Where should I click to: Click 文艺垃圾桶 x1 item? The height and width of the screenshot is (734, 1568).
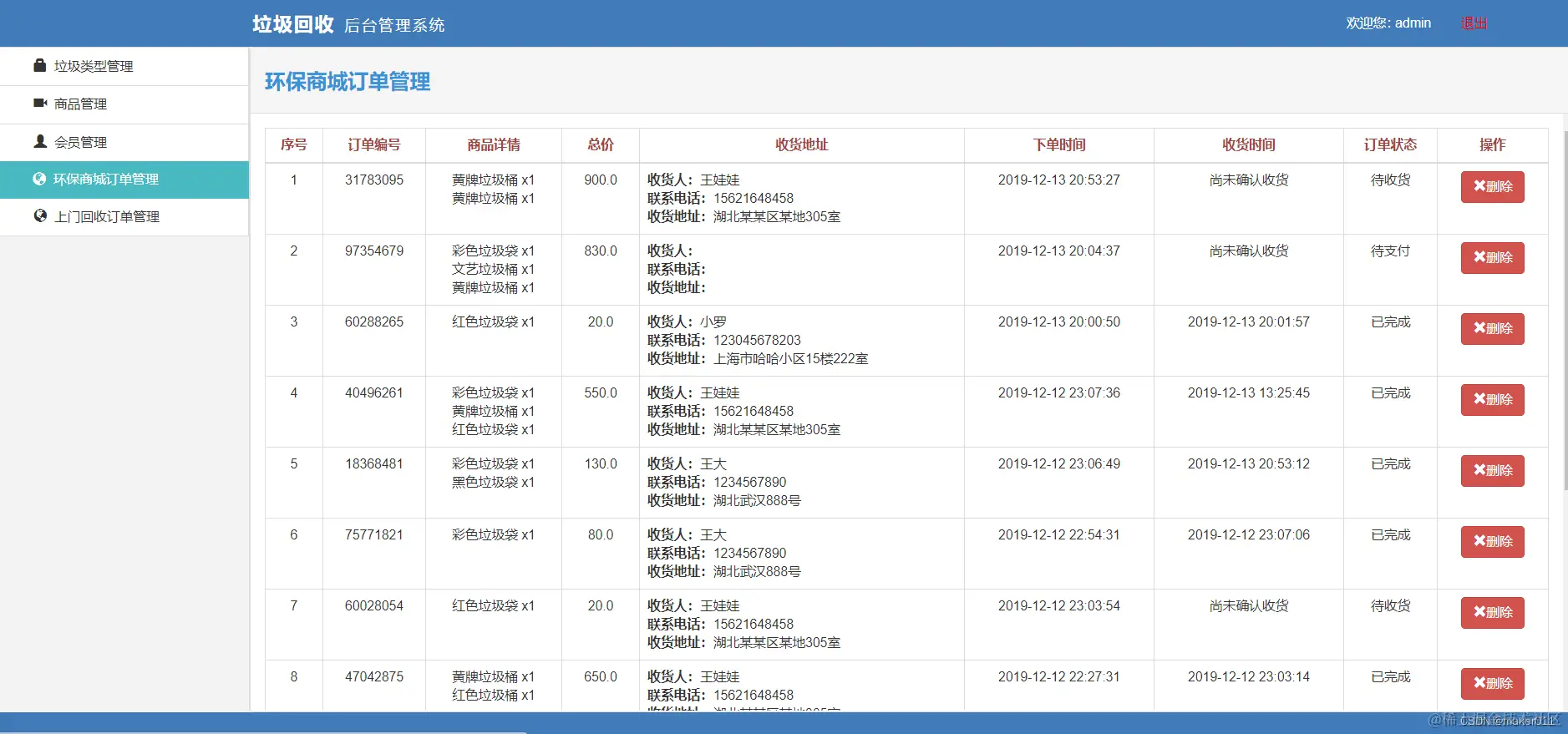pos(493,270)
